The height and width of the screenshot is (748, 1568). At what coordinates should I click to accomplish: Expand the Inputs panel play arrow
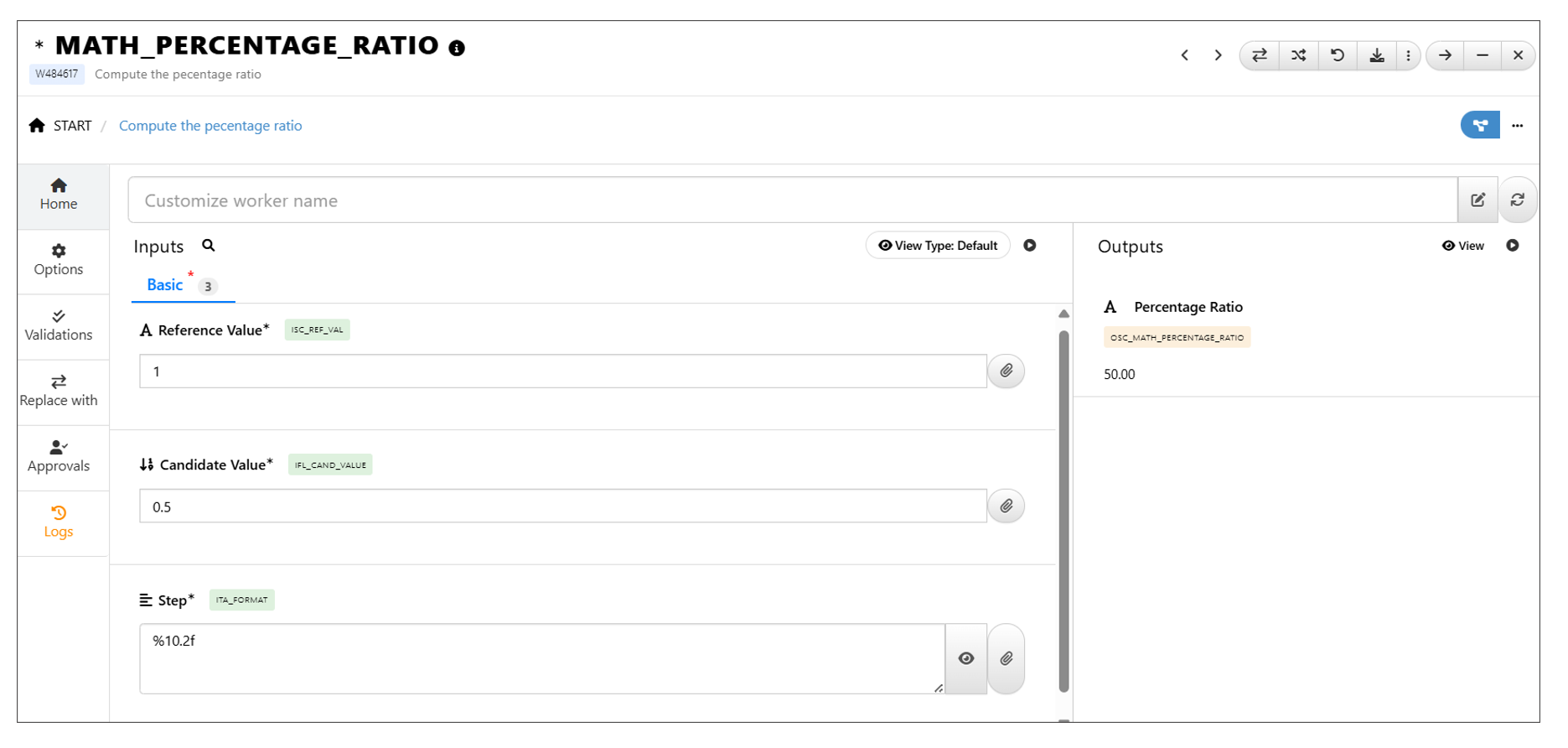pos(1030,246)
